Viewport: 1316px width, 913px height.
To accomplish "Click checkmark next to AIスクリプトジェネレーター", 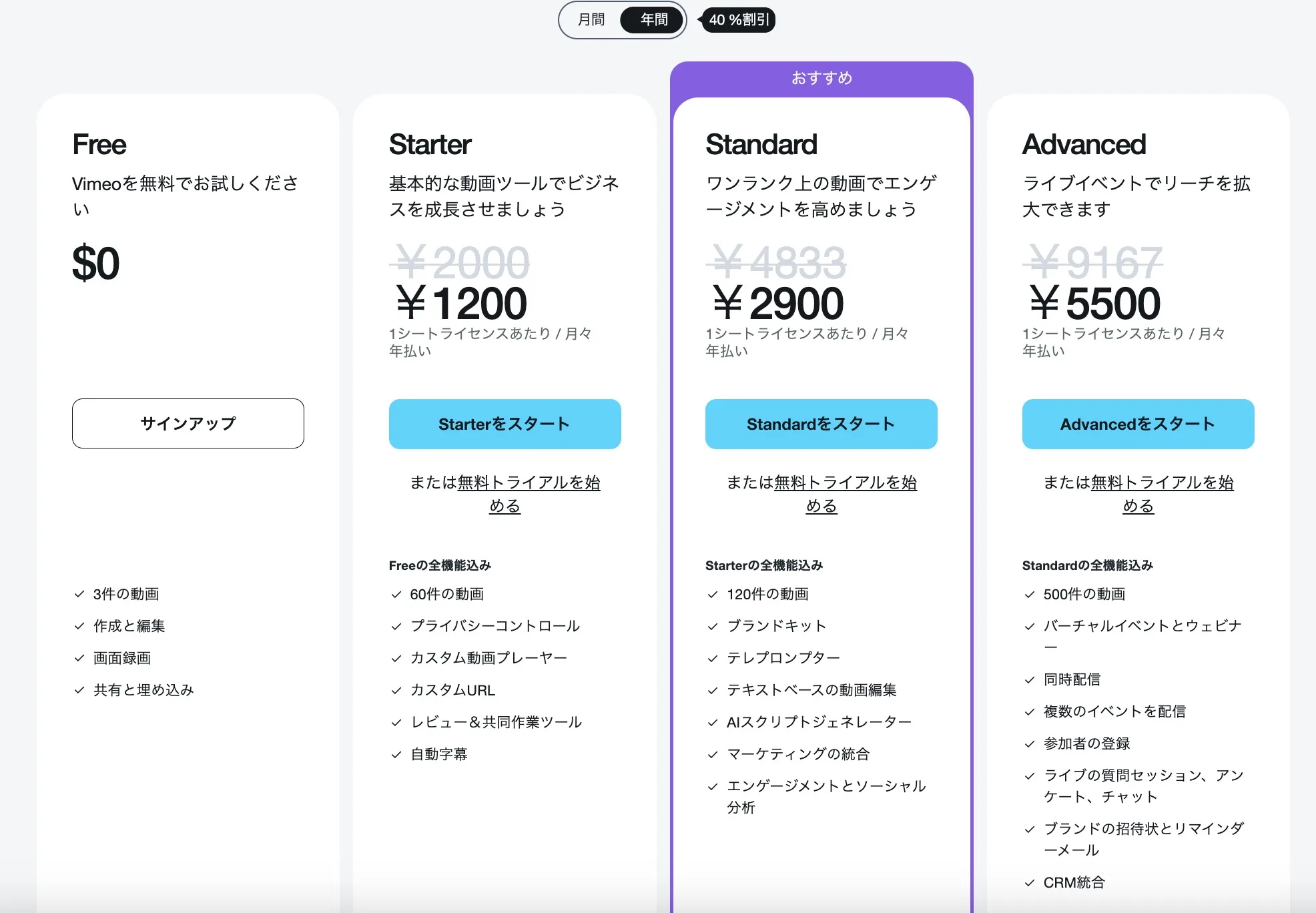I will pyautogui.click(x=713, y=722).
